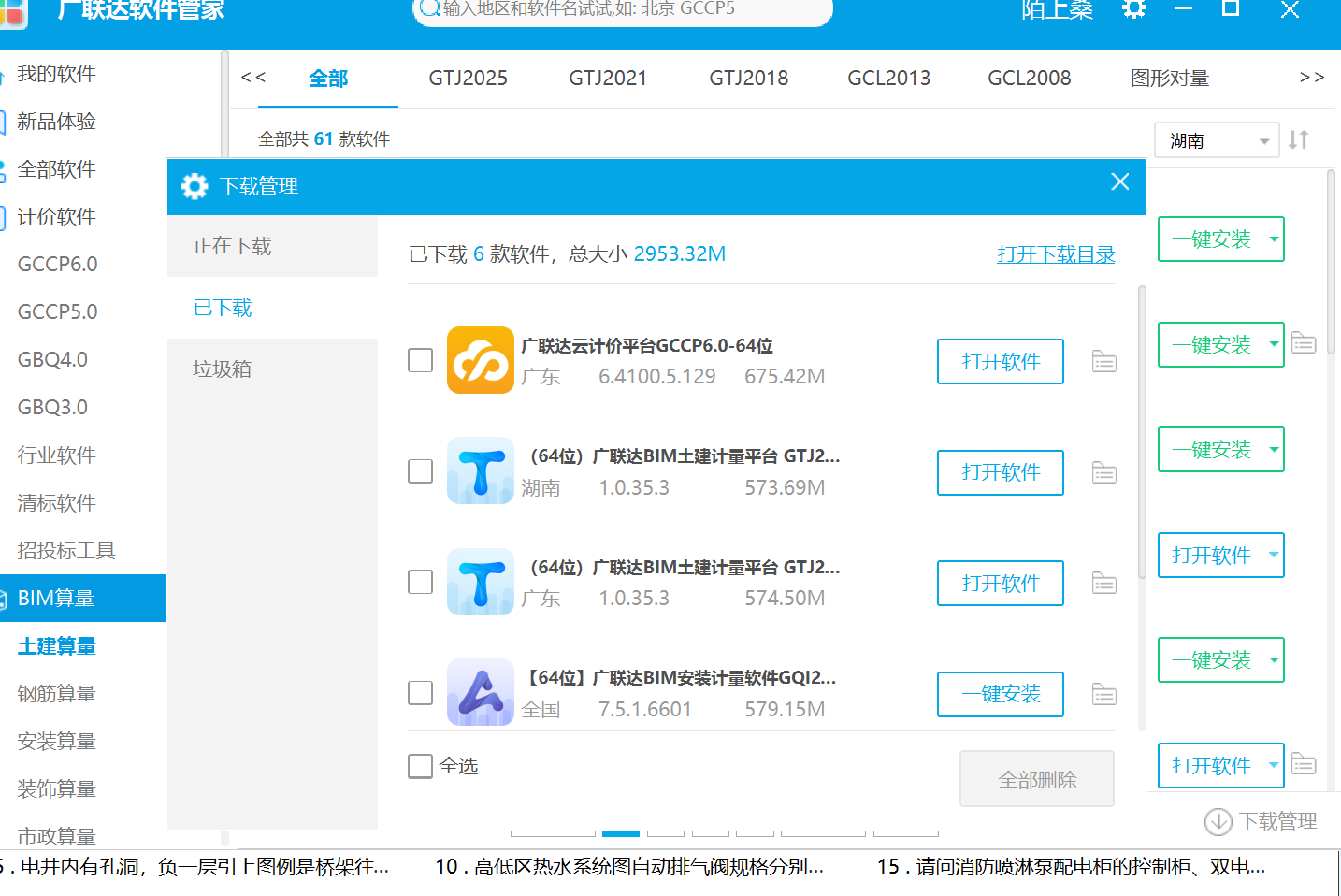Image resolution: width=1341 pixels, height=896 pixels.
Task: Check the GQI 579.15M checkbox
Action: pyautogui.click(x=421, y=692)
